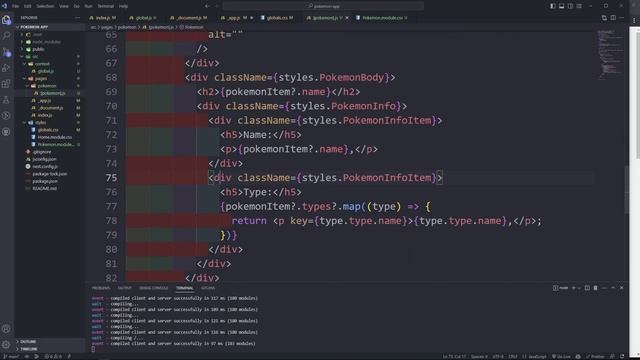
Task: Click the VS Code logo icon
Action: [x=4, y=6]
